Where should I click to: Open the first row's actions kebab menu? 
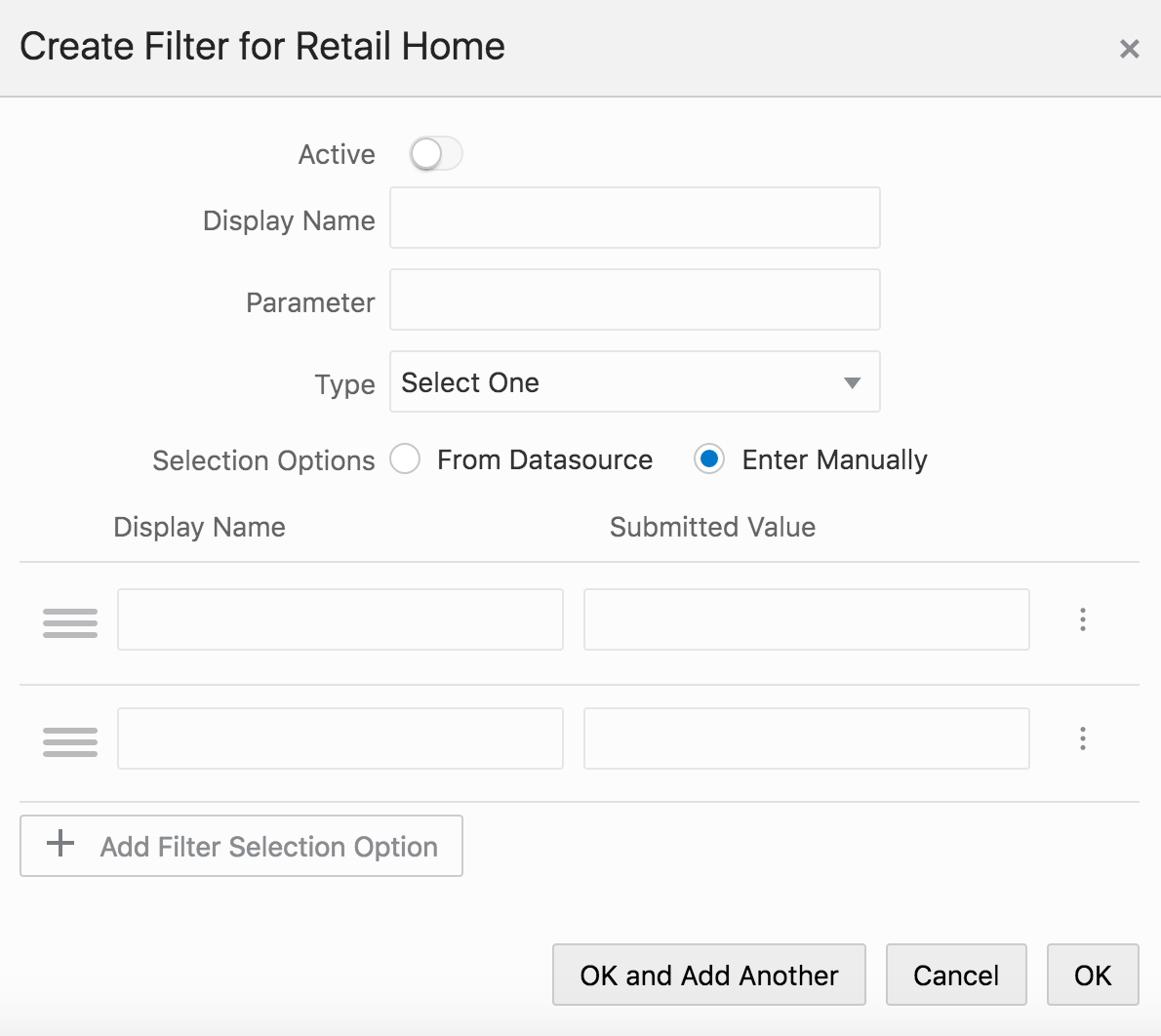[x=1083, y=619]
